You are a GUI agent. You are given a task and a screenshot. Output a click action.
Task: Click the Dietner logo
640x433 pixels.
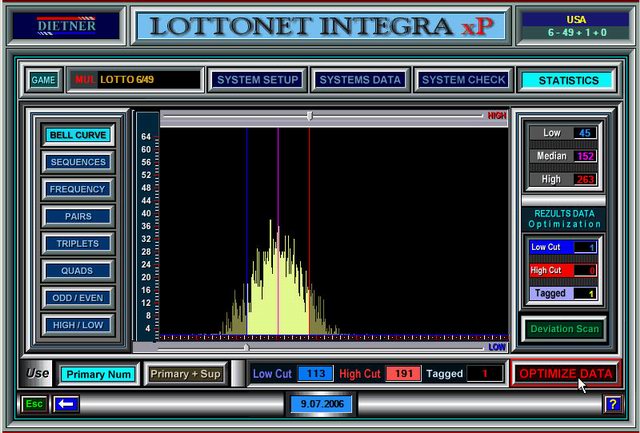pos(66,25)
